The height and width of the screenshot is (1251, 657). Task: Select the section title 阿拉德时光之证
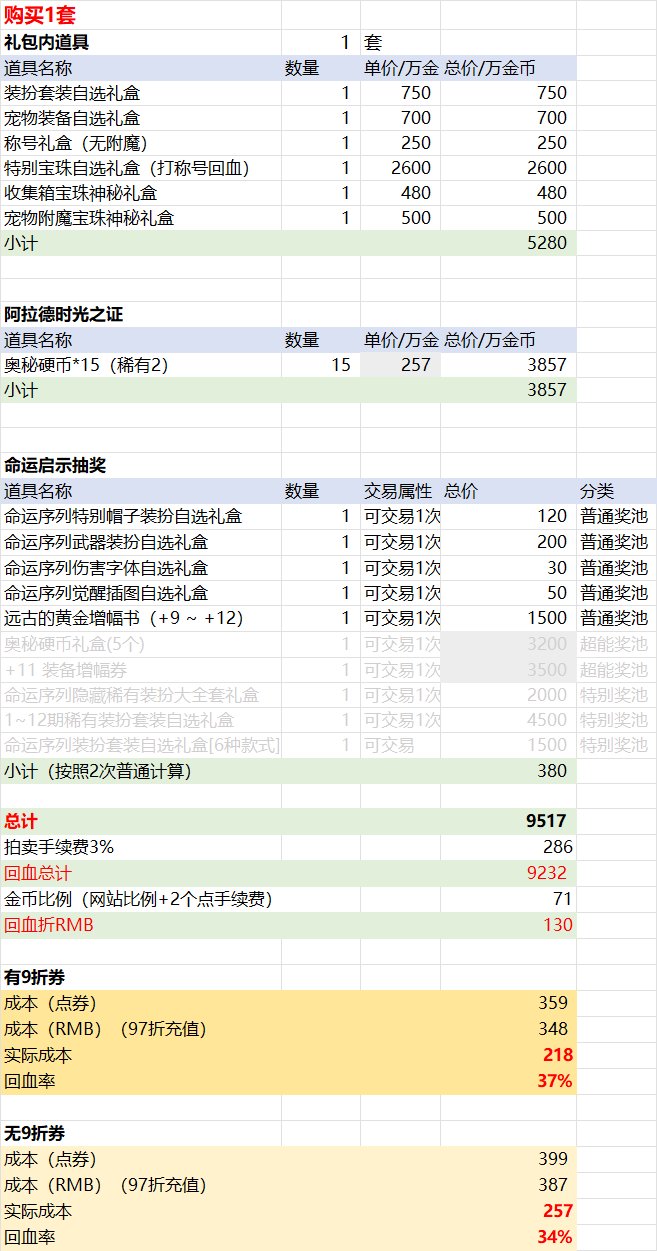[64, 315]
